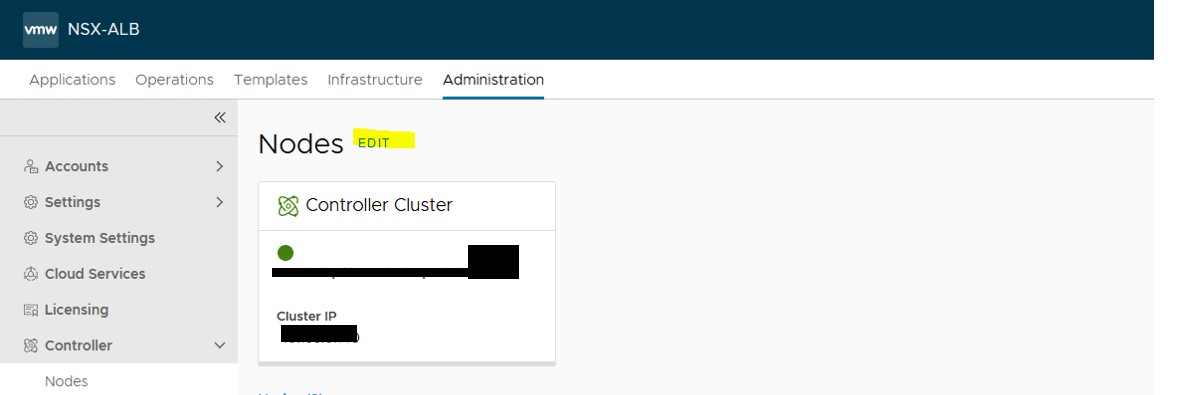Viewport: 1179px width, 395px height.
Task: Click the Accounts people icon
Action: (x=31, y=166)
